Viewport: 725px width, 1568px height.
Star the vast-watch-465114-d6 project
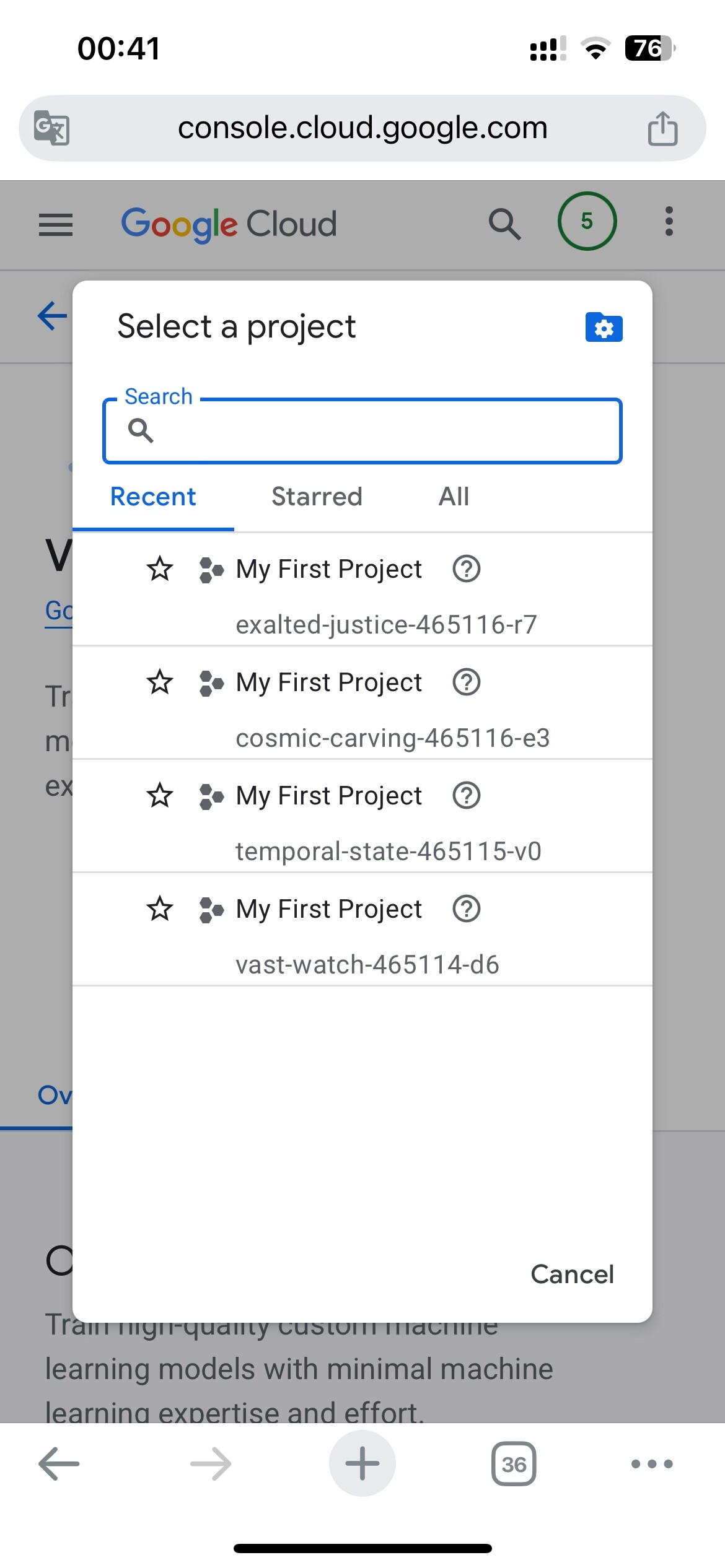pos(160,909)
